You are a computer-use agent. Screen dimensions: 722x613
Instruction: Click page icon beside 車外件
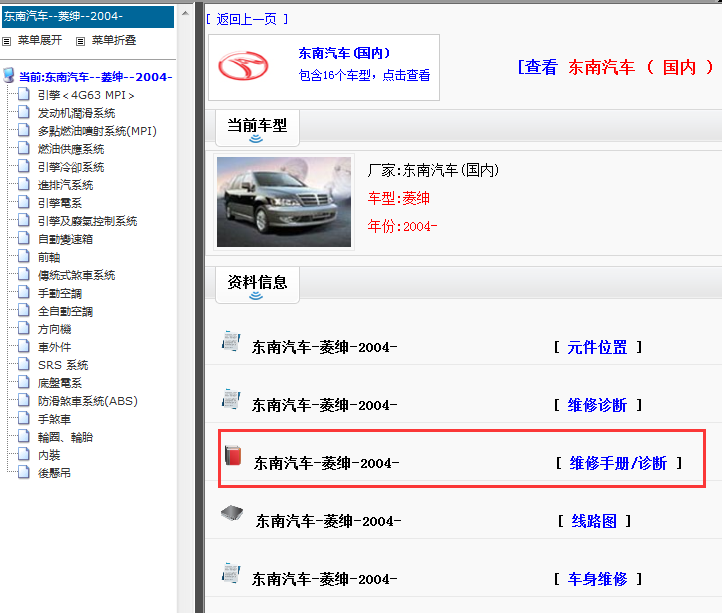(24, 346)
